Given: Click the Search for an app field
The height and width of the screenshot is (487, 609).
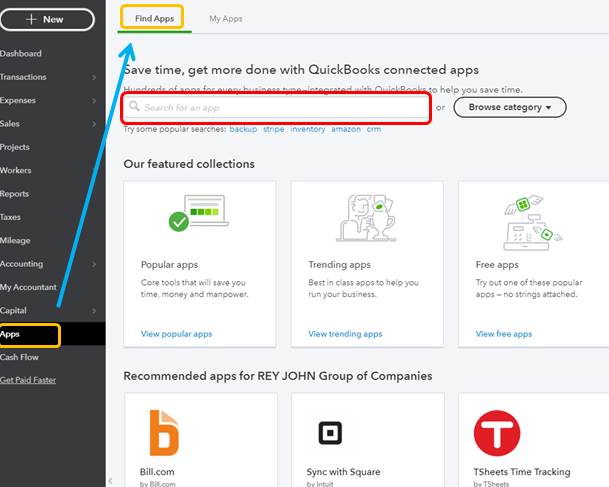Looking at the screenshot, I should [276, 107].
